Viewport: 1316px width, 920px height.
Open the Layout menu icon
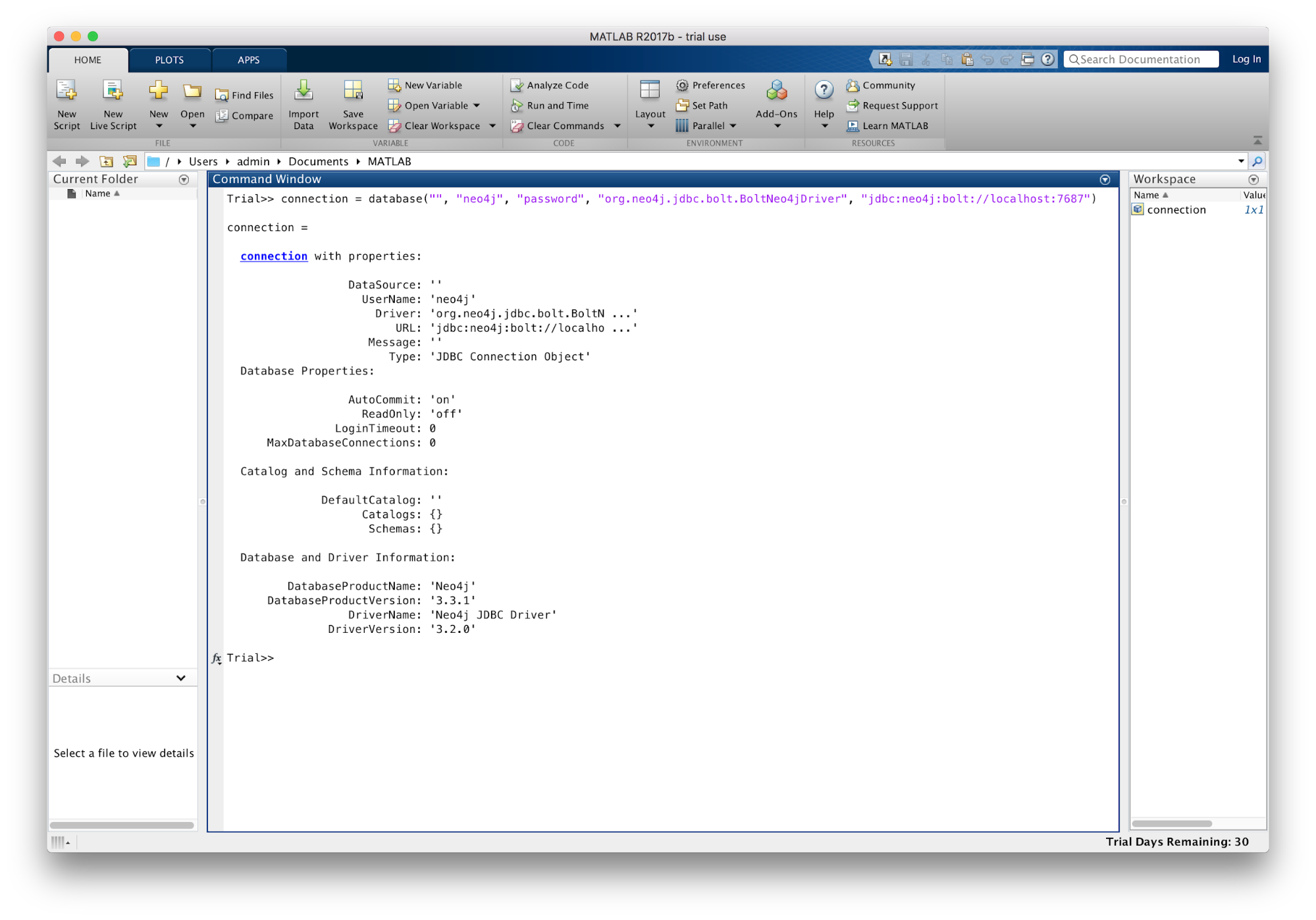click(x=650, y=91)
